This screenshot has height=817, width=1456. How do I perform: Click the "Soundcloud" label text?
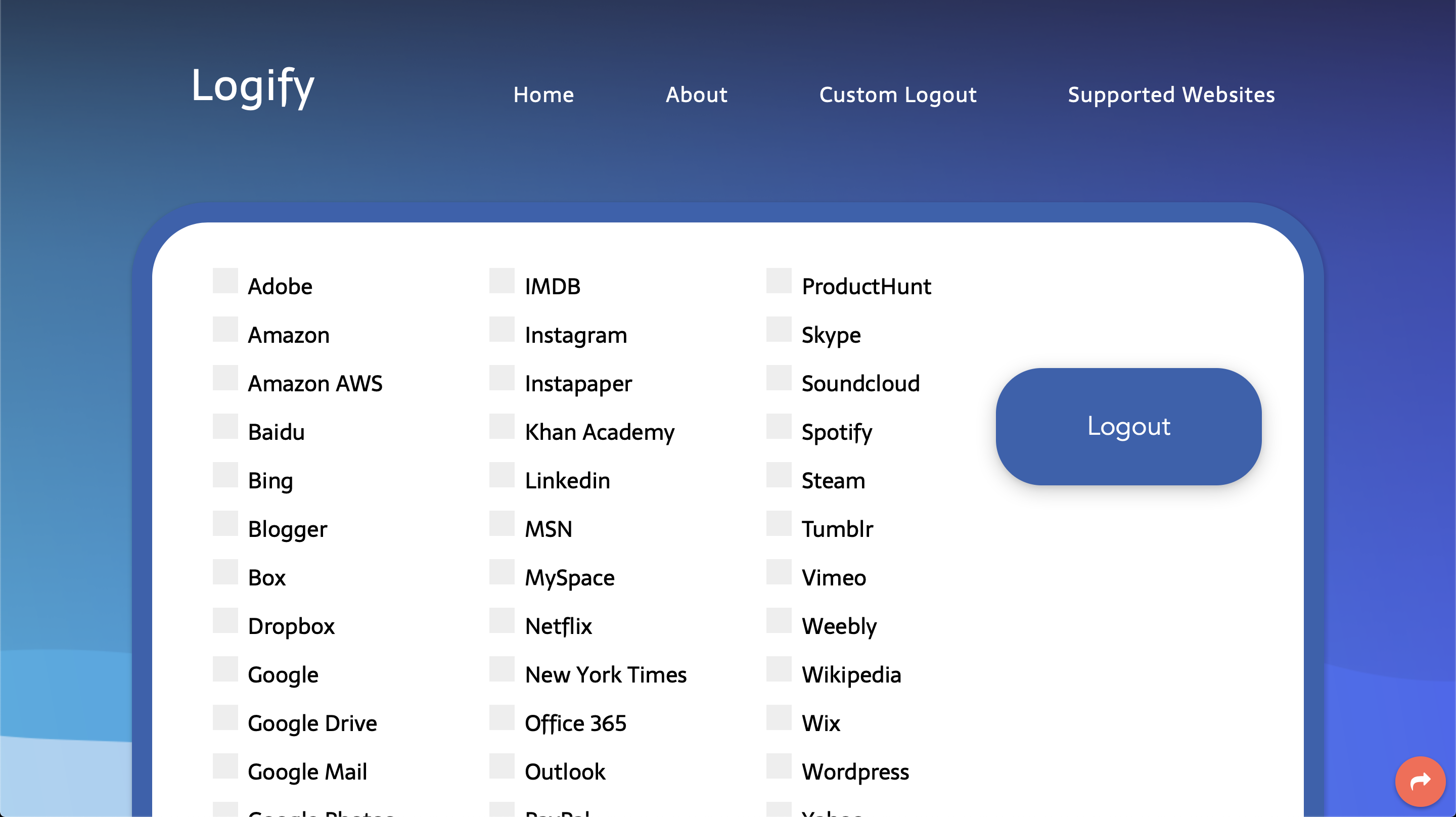tap(861, 384)
